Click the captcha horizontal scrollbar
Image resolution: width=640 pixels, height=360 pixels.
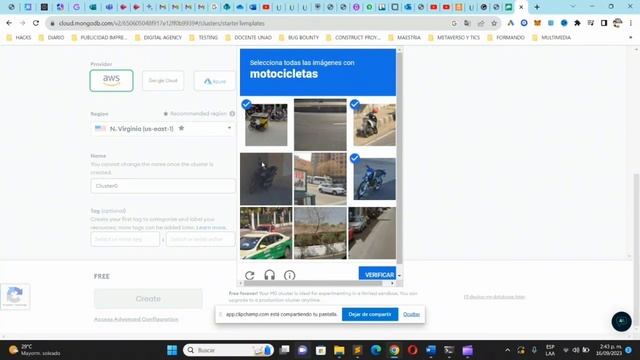tap(313, 283)
